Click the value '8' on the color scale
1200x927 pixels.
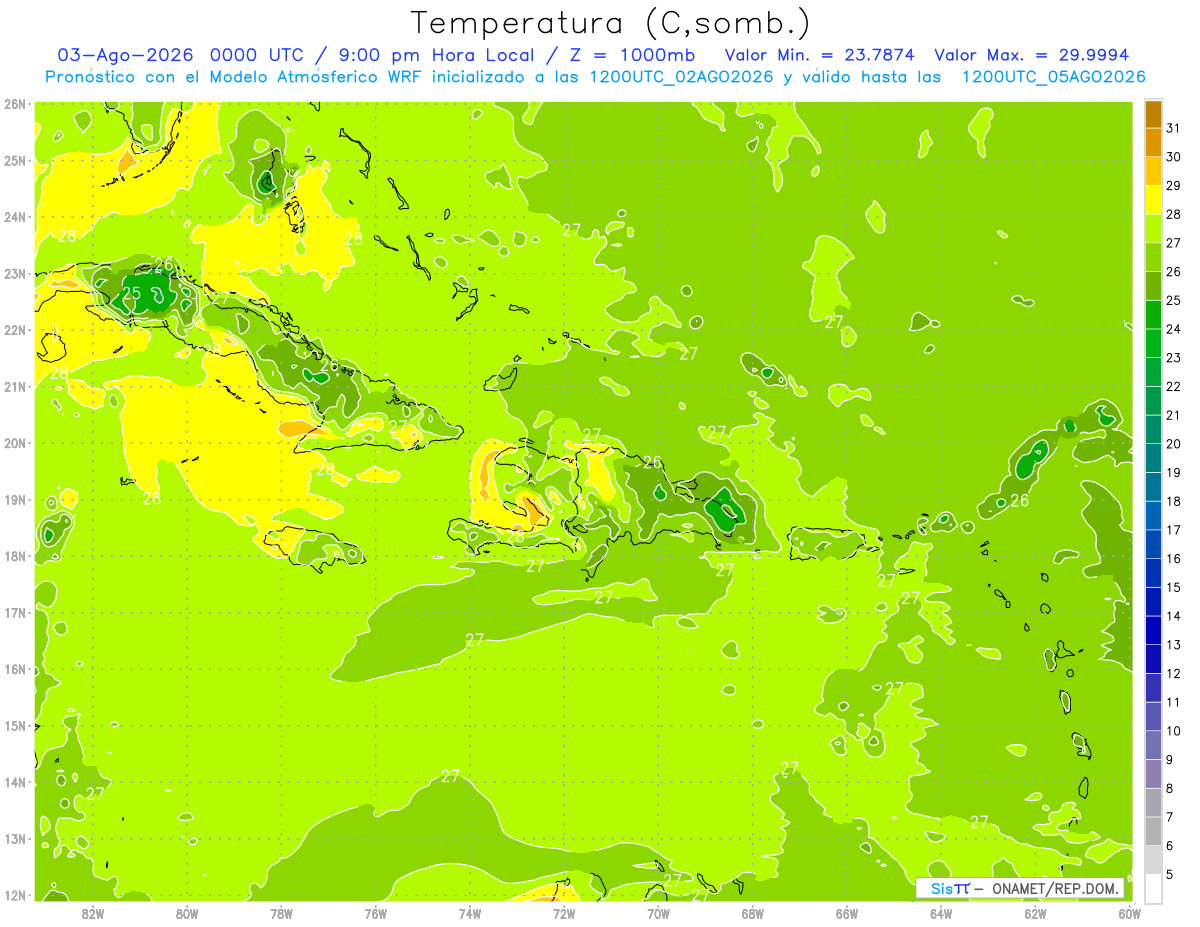coord(1170,789)
